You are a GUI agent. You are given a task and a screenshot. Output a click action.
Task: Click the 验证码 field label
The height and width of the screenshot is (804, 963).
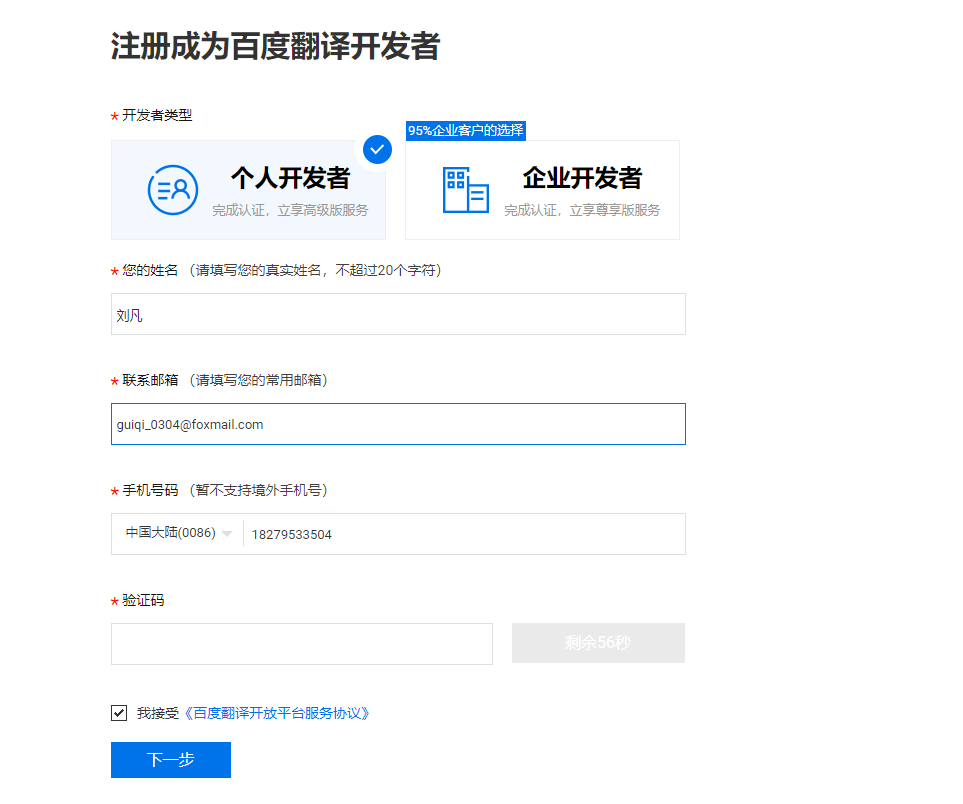[143, 600]
